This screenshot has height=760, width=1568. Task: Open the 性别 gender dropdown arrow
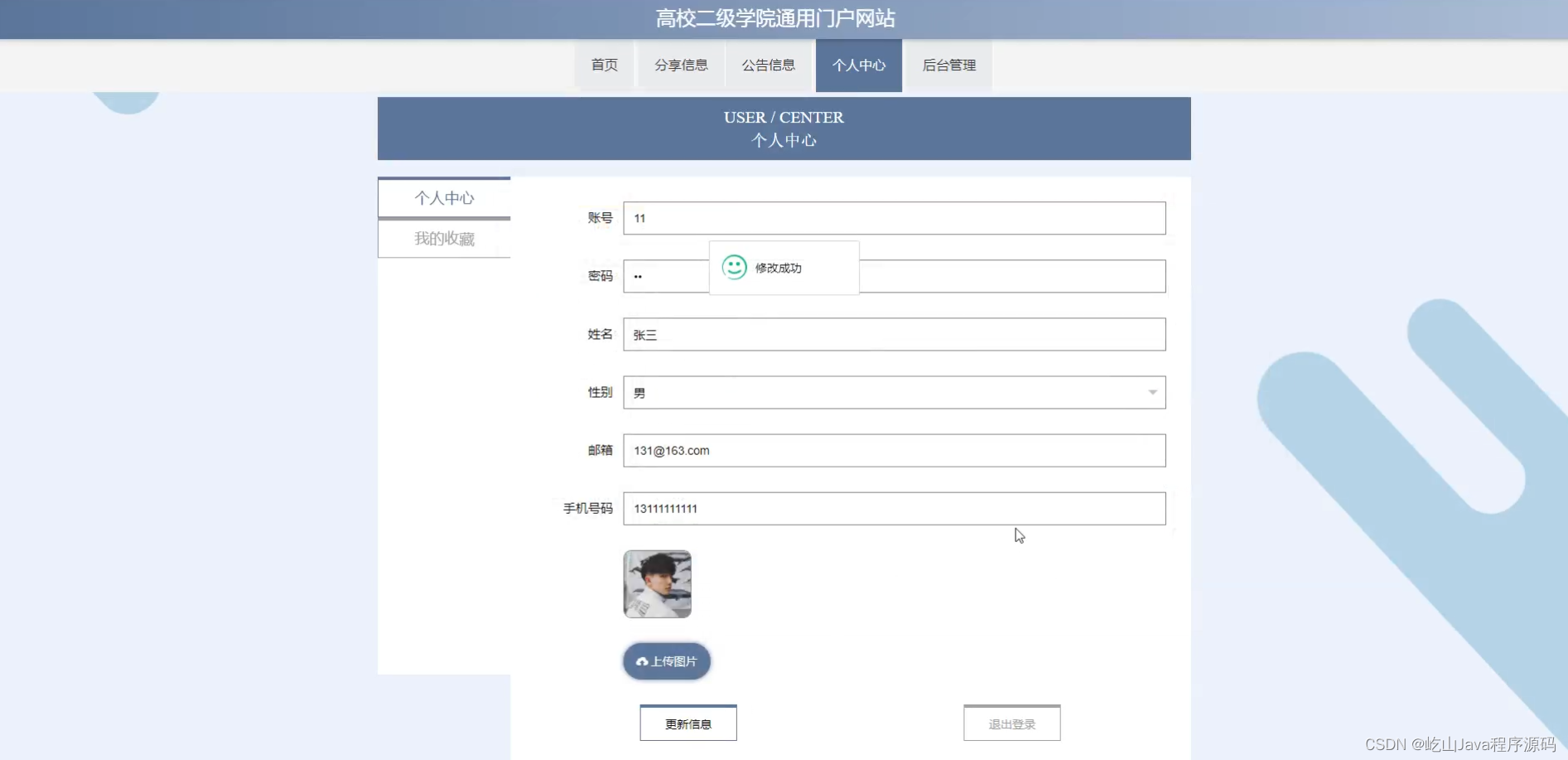pos(1152,392)
